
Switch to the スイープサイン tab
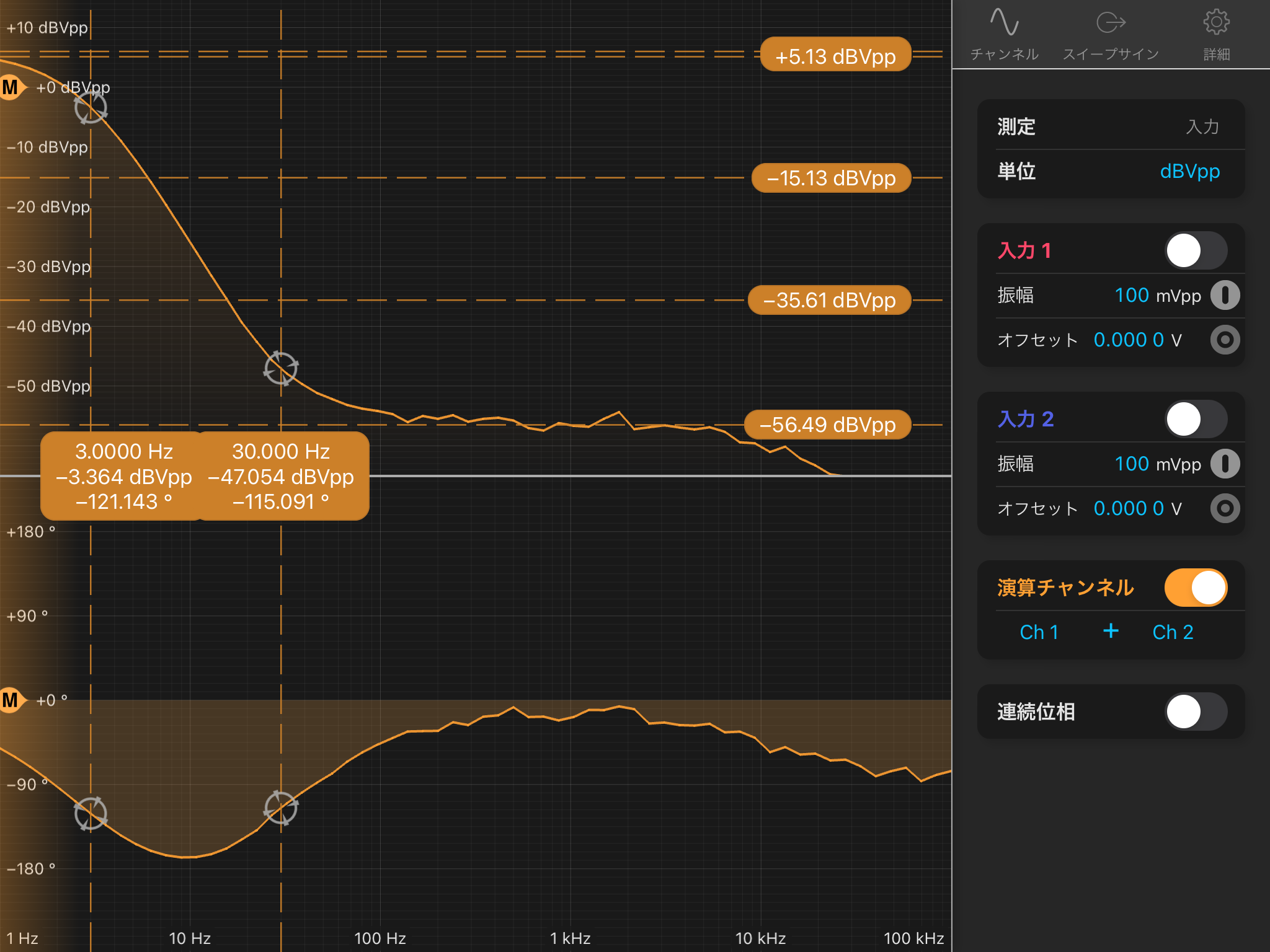[x=1111, y=35]
